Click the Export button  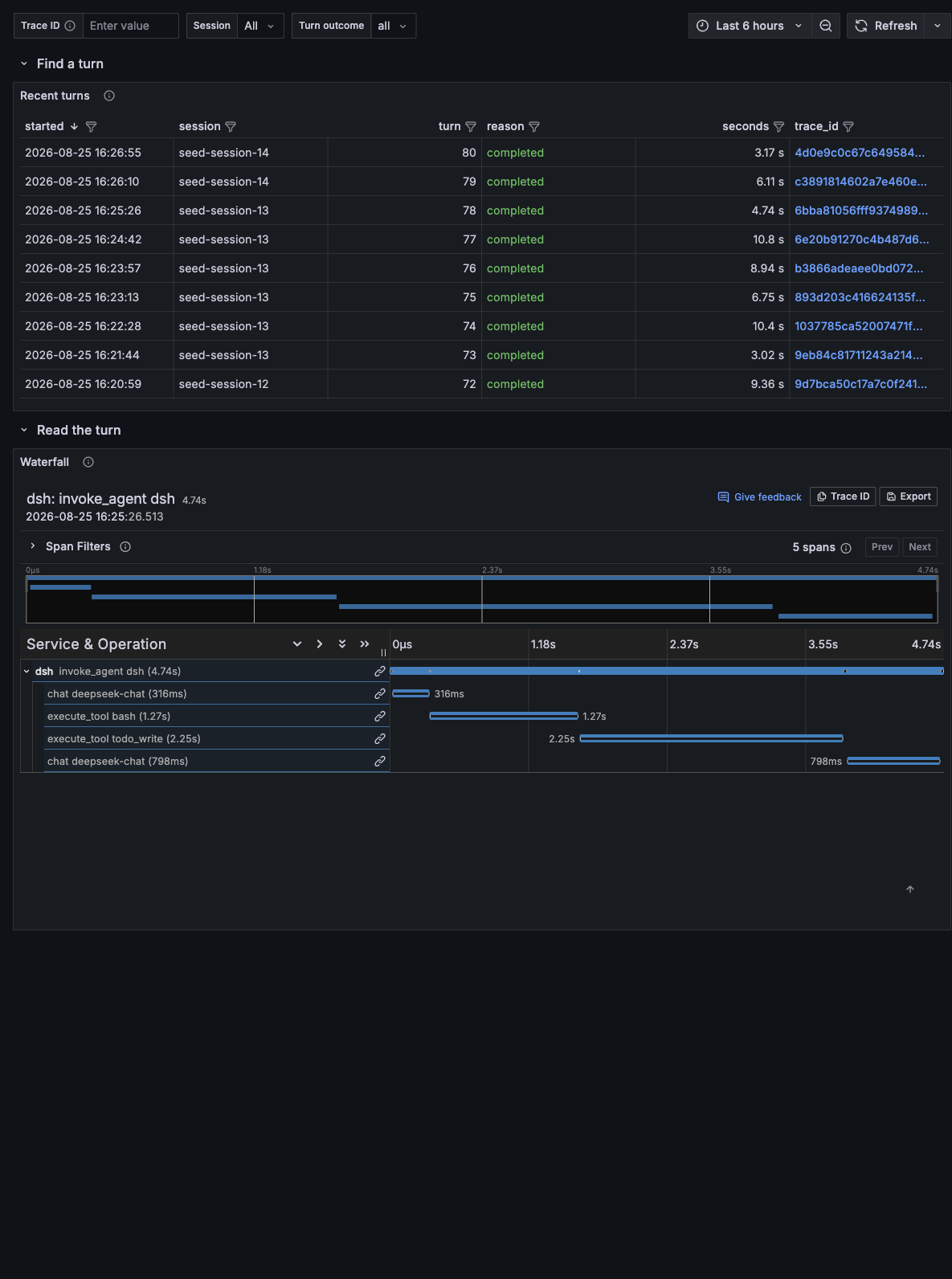[909, 496]
